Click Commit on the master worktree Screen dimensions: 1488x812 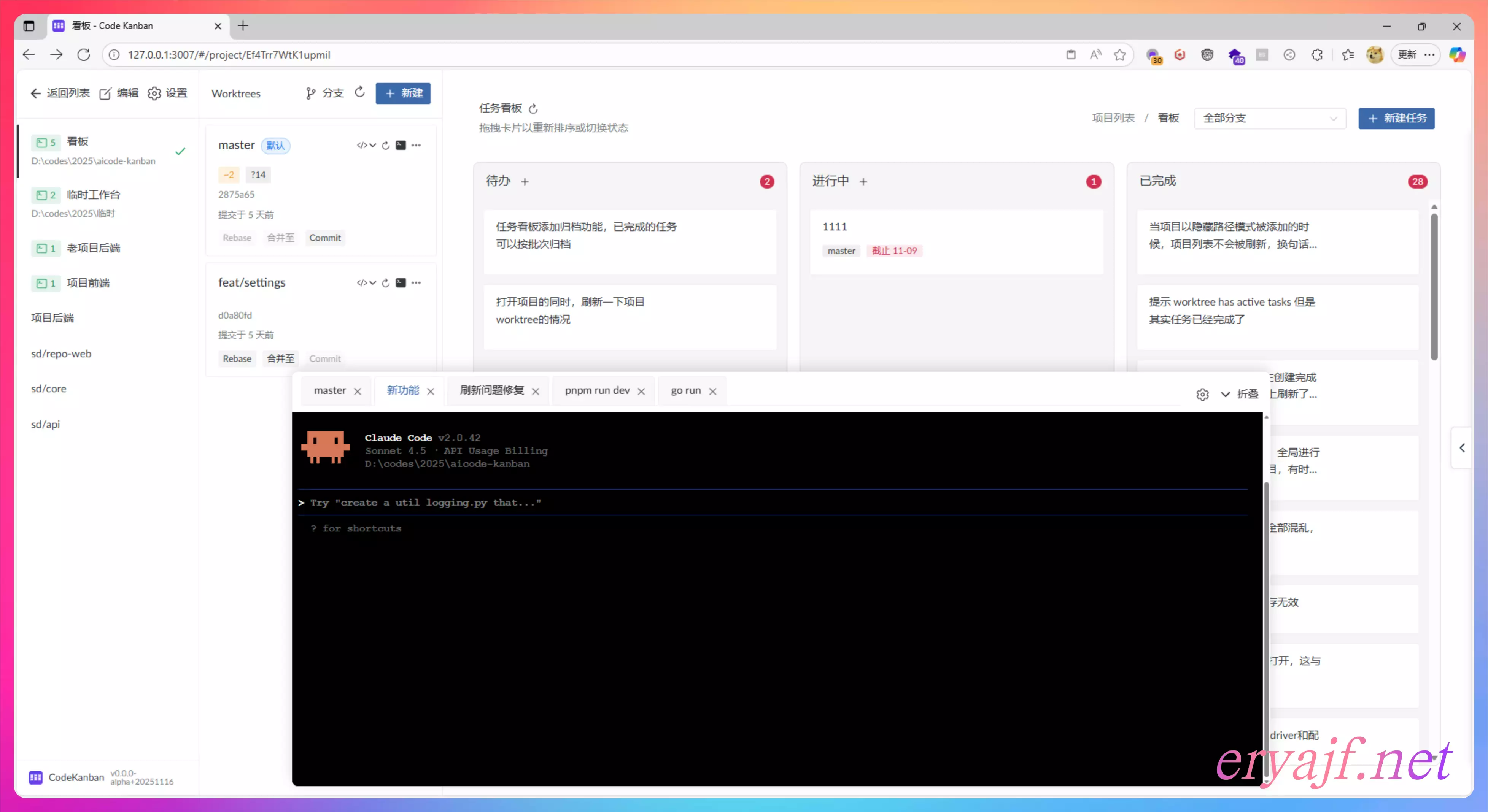[324, 238]
